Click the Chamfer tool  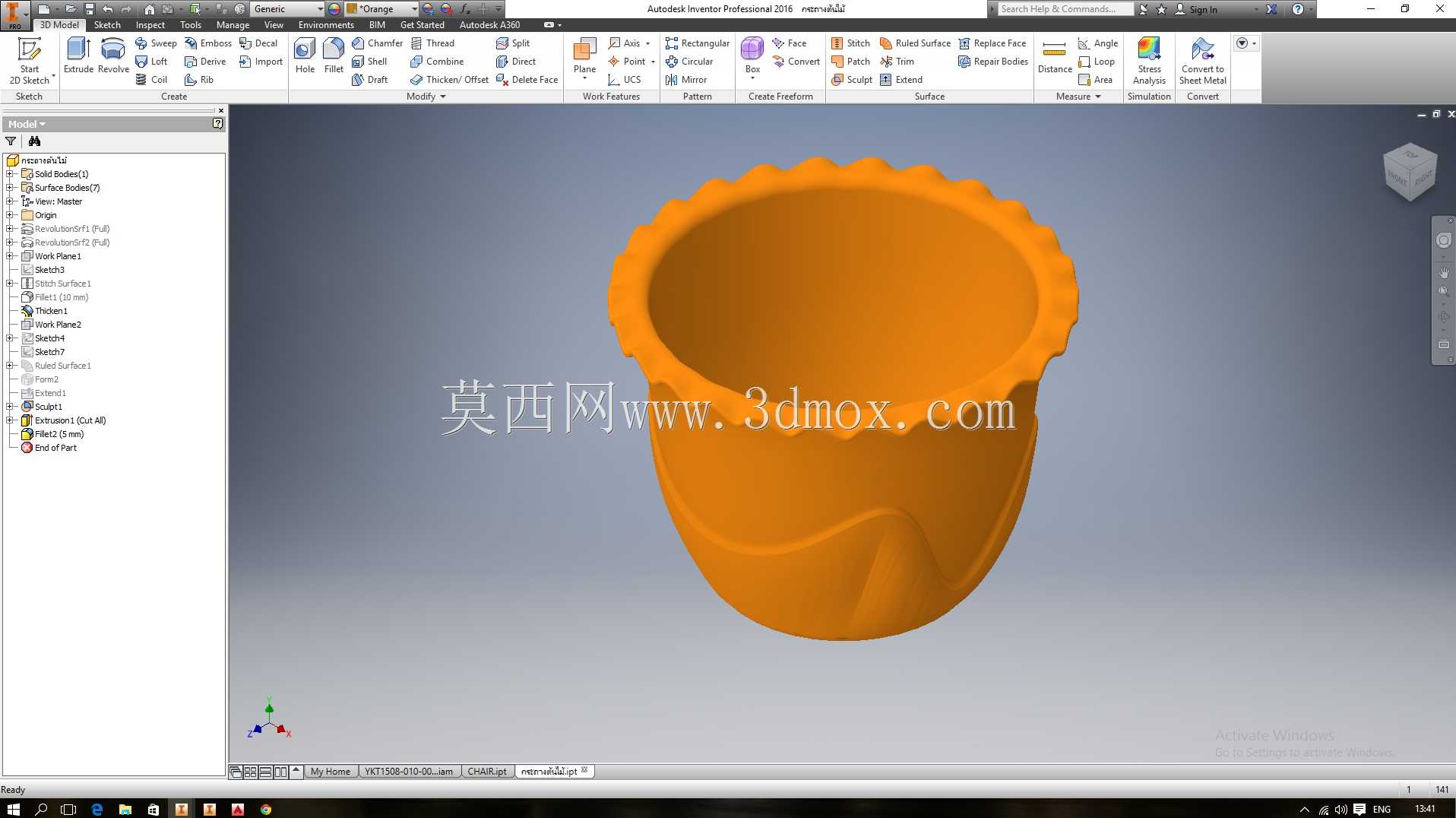(377, 43)
